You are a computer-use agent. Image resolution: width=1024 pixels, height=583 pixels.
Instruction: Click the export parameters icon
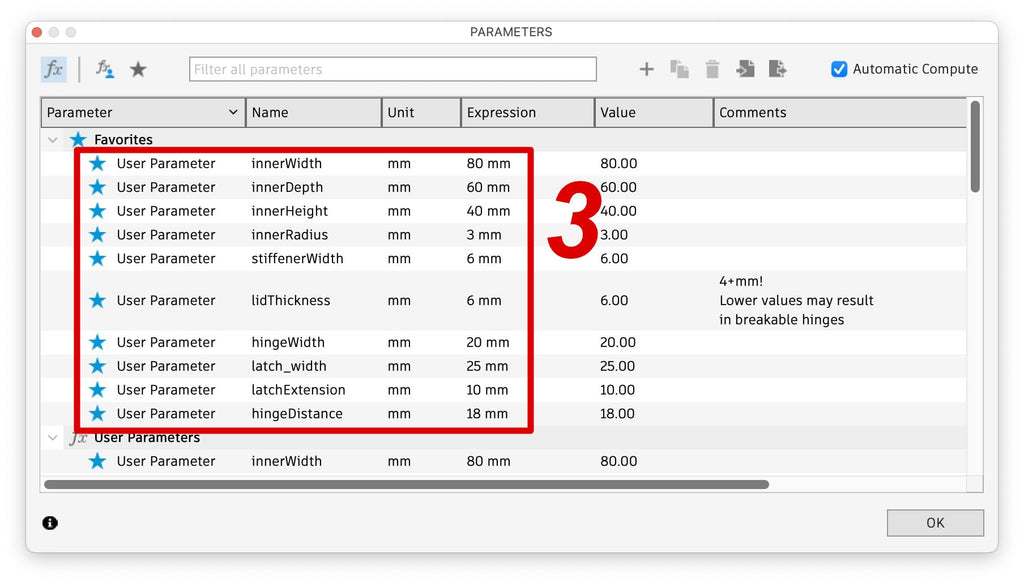[x=777, y=69]
